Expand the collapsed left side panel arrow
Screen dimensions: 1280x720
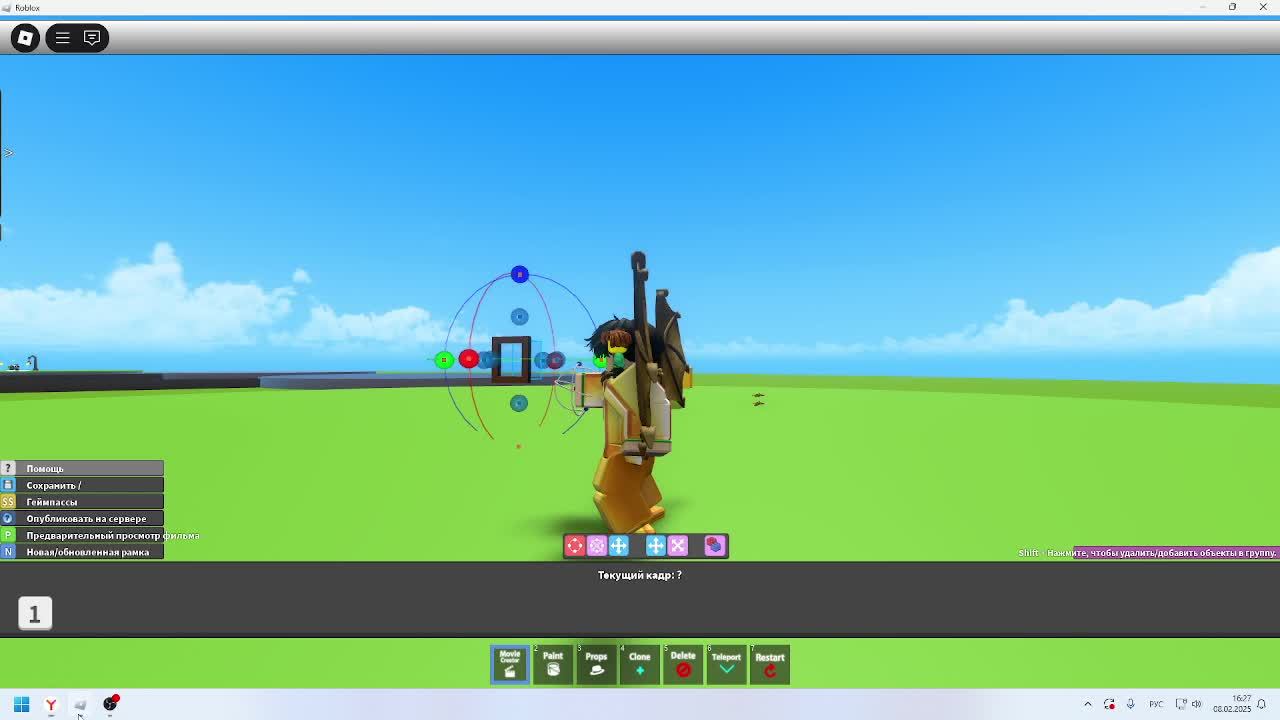pyautogui.click(x=8, y=153)
